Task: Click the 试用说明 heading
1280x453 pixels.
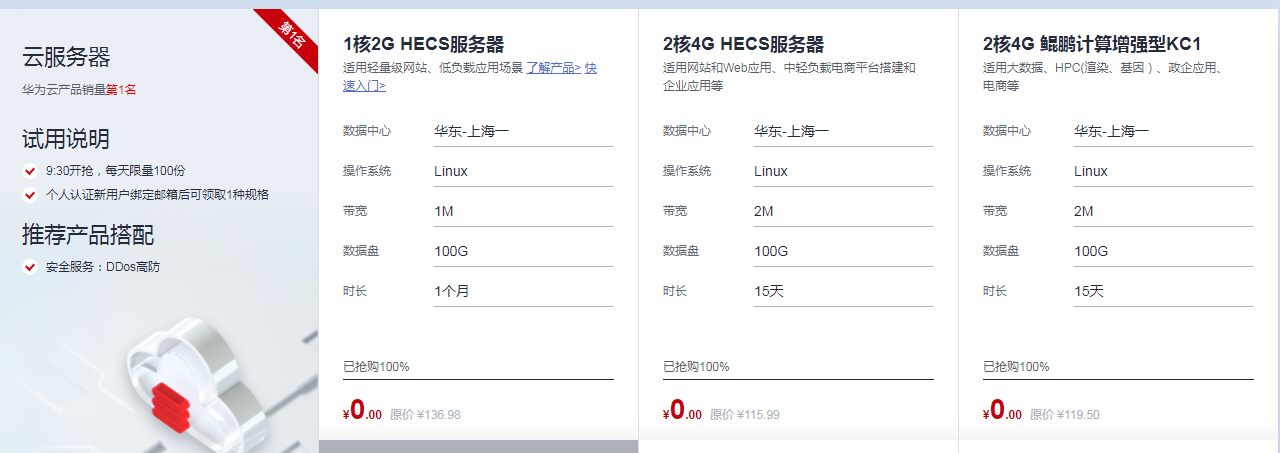Action: [x=66, y=139]
